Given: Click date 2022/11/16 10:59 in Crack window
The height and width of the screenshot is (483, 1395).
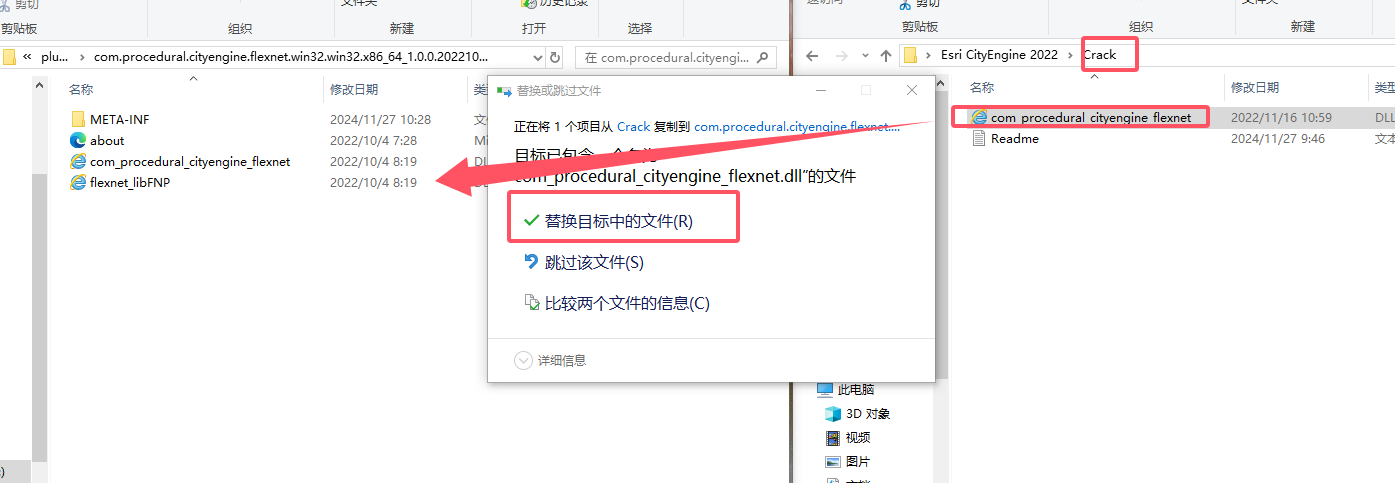Looking at the screenshot, I should 1281,117.
